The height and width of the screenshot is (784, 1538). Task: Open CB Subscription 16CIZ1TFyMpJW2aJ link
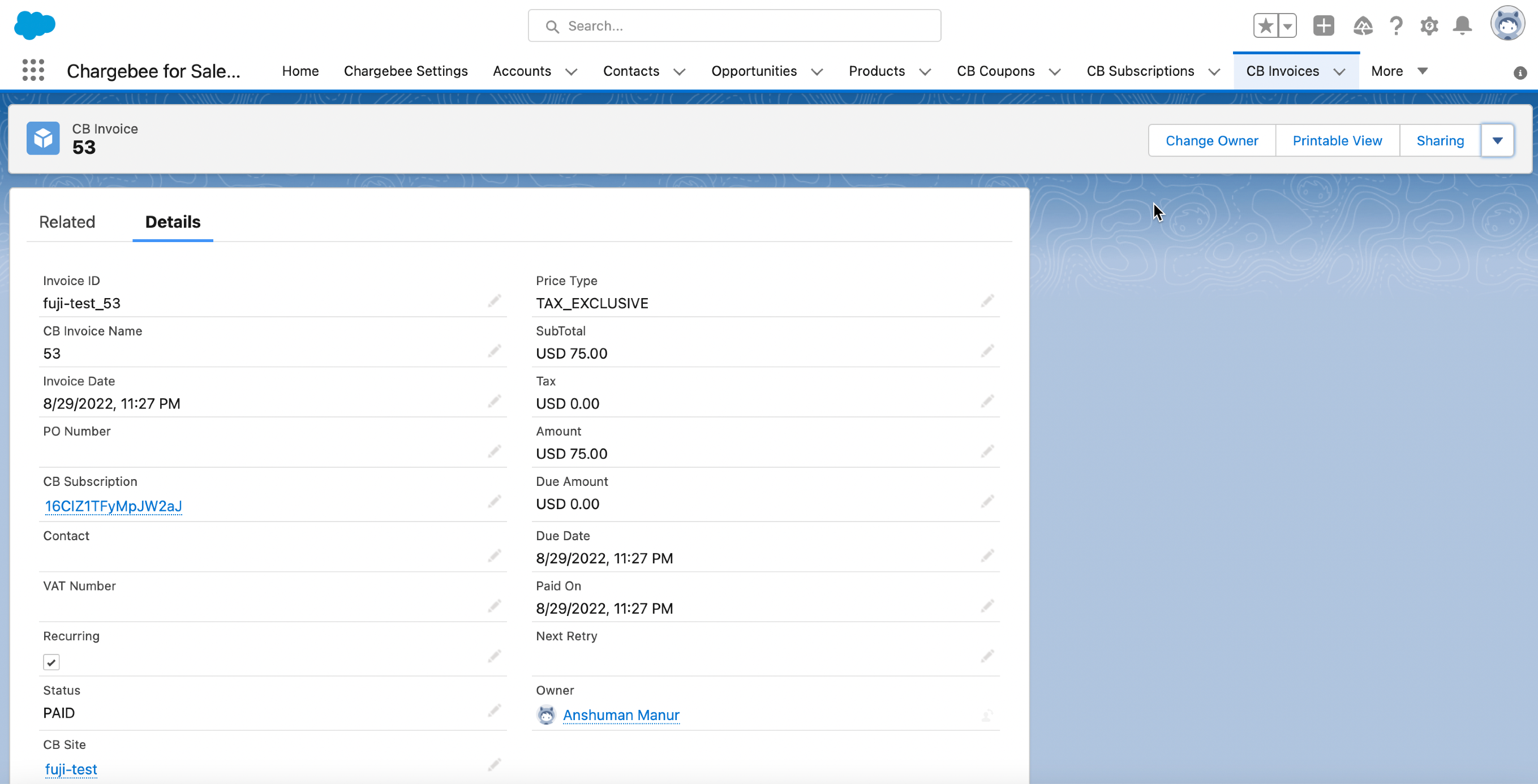coord(113,506)
